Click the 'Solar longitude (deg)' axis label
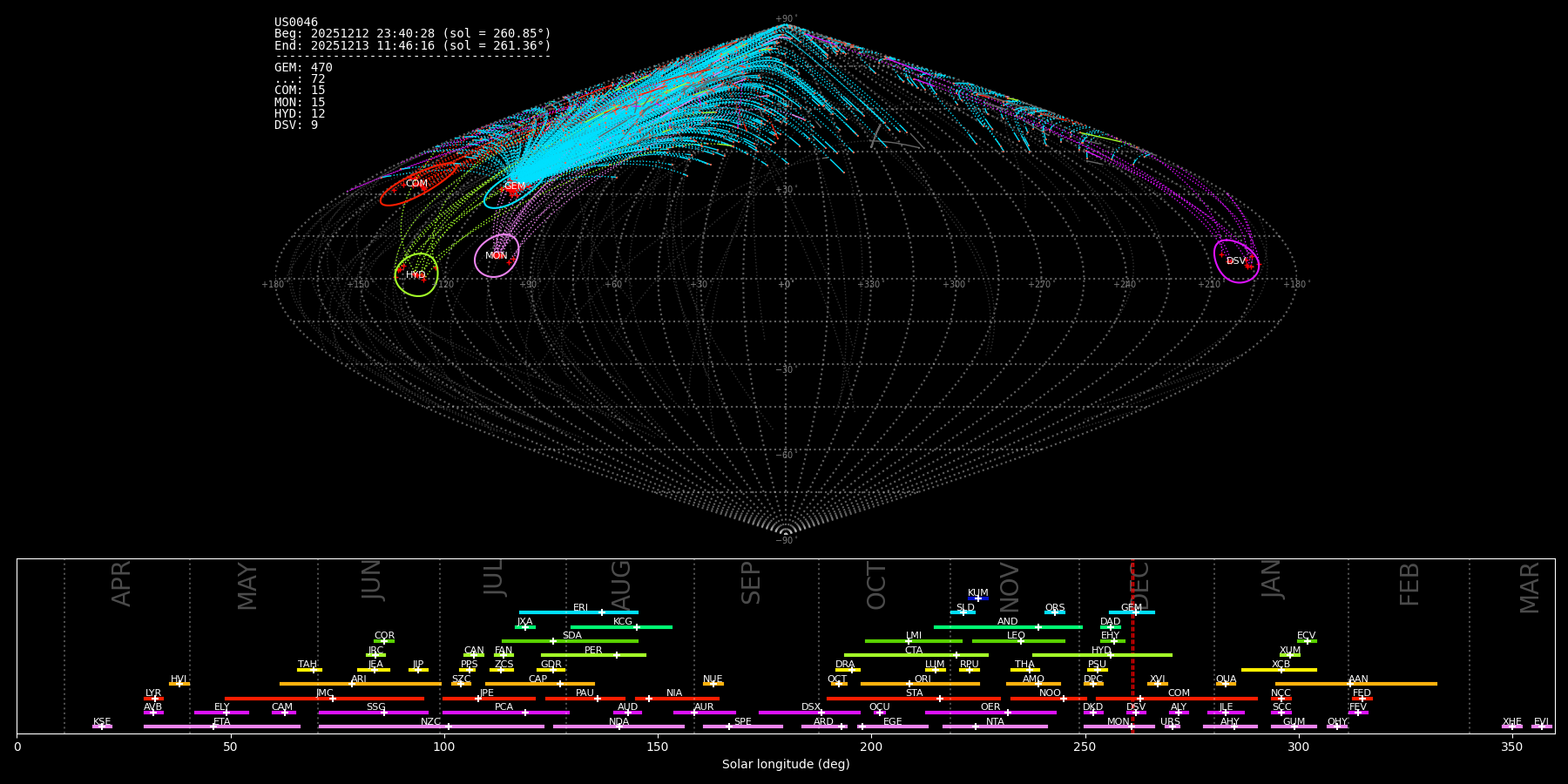This screenshot has width=1568, height=784. pos(786,765)
